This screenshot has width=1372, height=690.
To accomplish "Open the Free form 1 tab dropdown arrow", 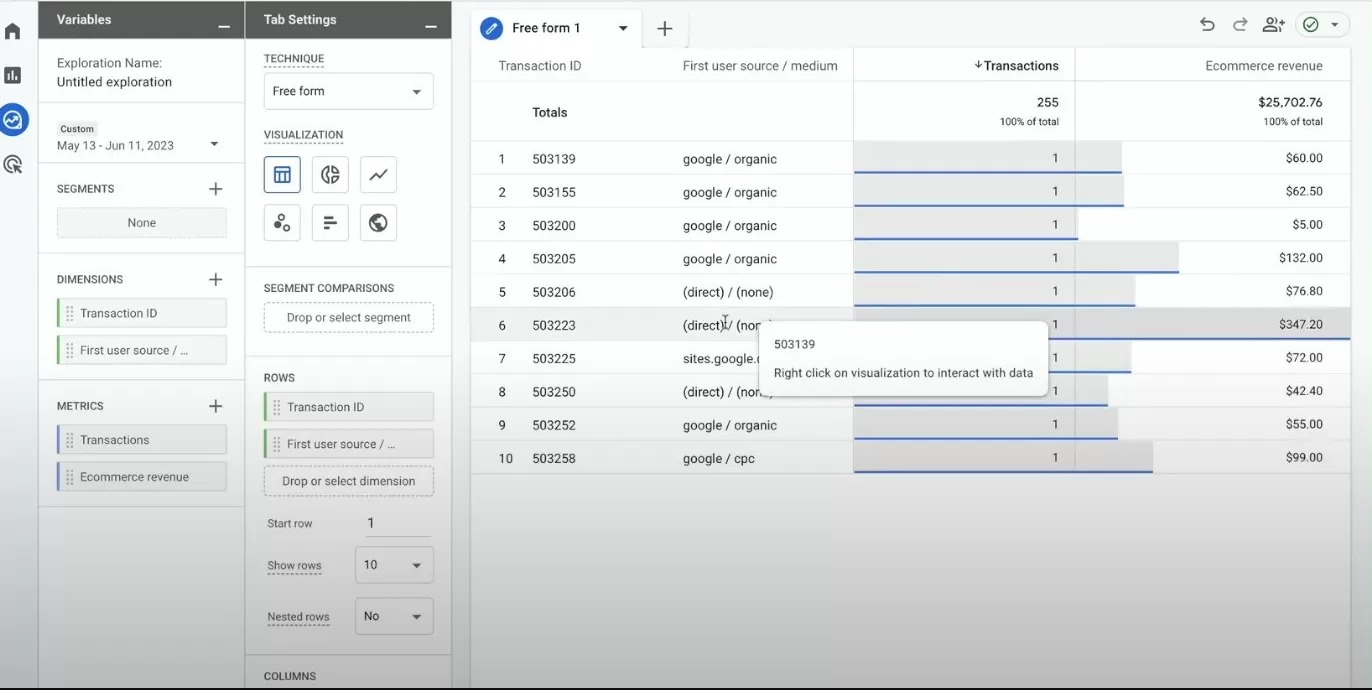I will [x=623, y=28].
